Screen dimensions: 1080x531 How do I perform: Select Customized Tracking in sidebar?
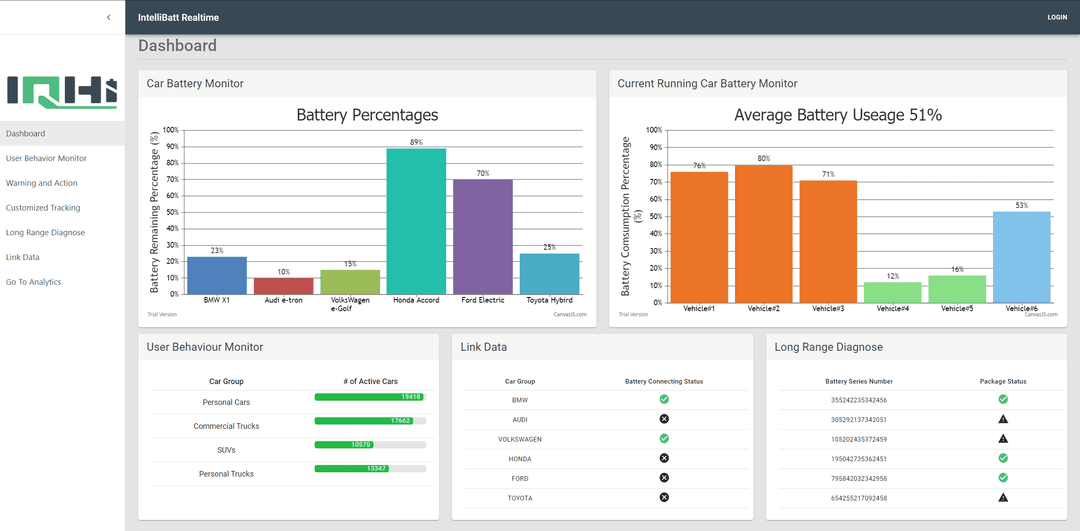tap(62, 207)
